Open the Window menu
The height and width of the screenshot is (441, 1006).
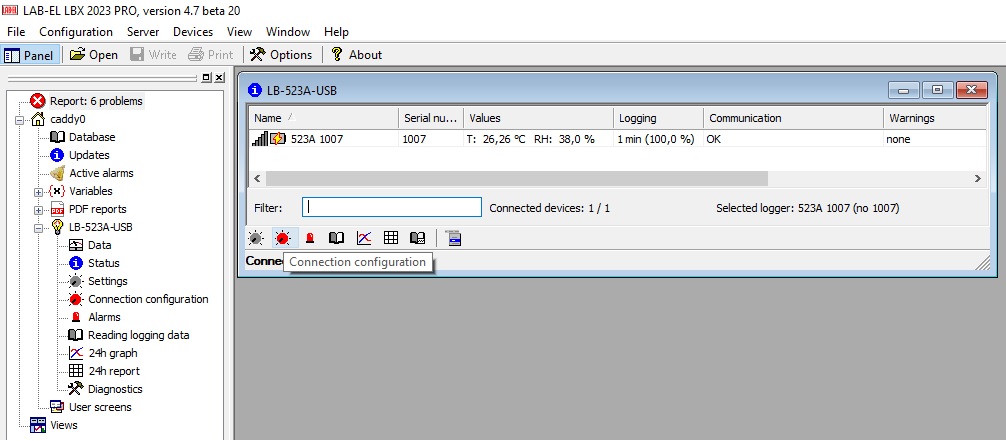pyautogui.click(x=287, y=31)
